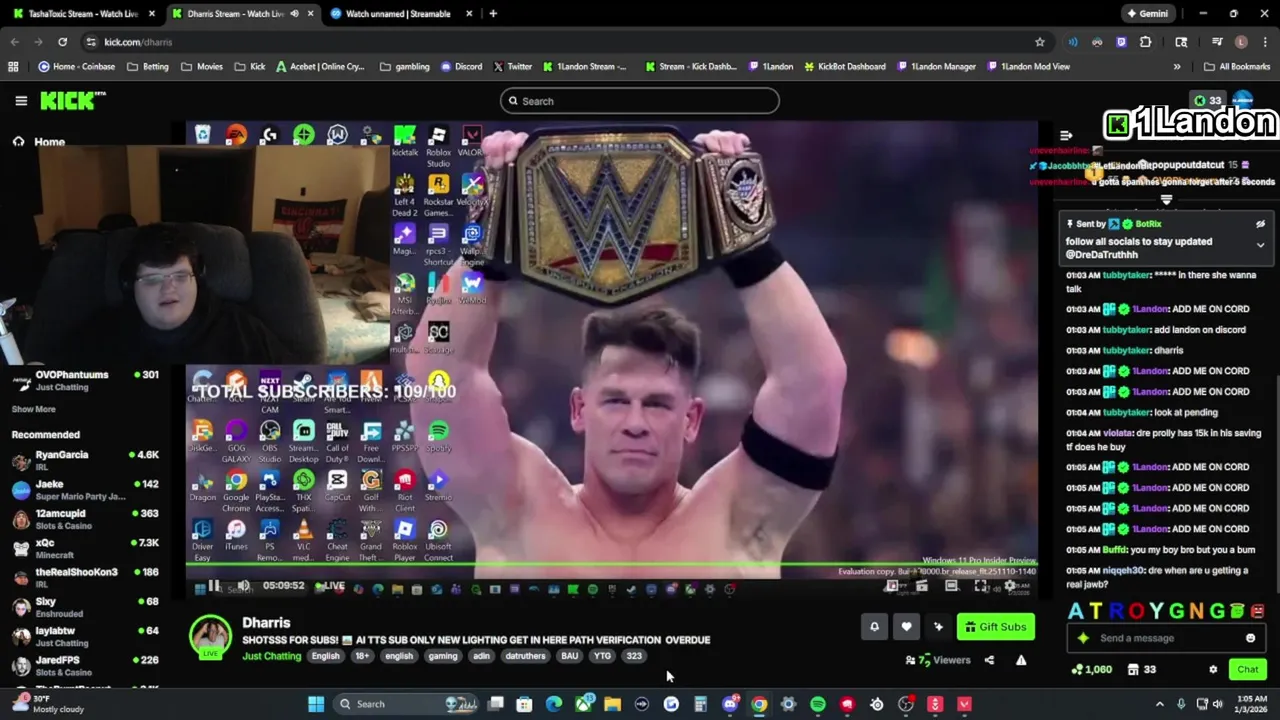Jump to LIVE indicator in player

(330, 586)
